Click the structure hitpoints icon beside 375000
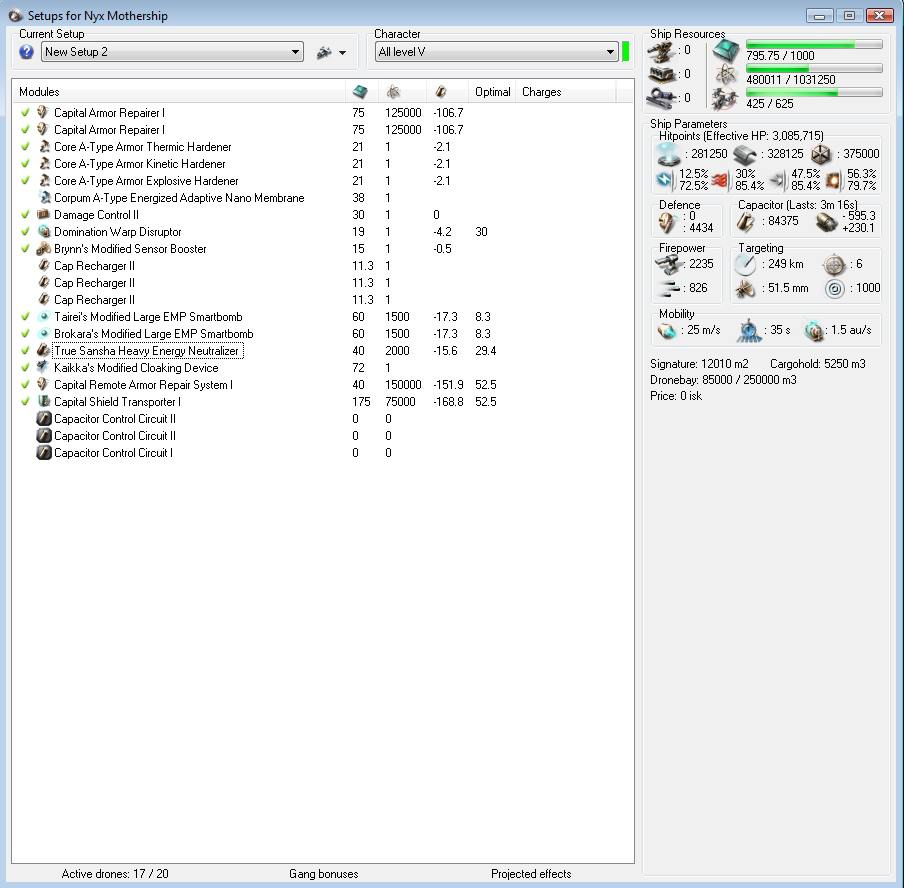Image resolution: width=904 pixels, height=888 pixels. pyautogui.click(x=821, y=154)
